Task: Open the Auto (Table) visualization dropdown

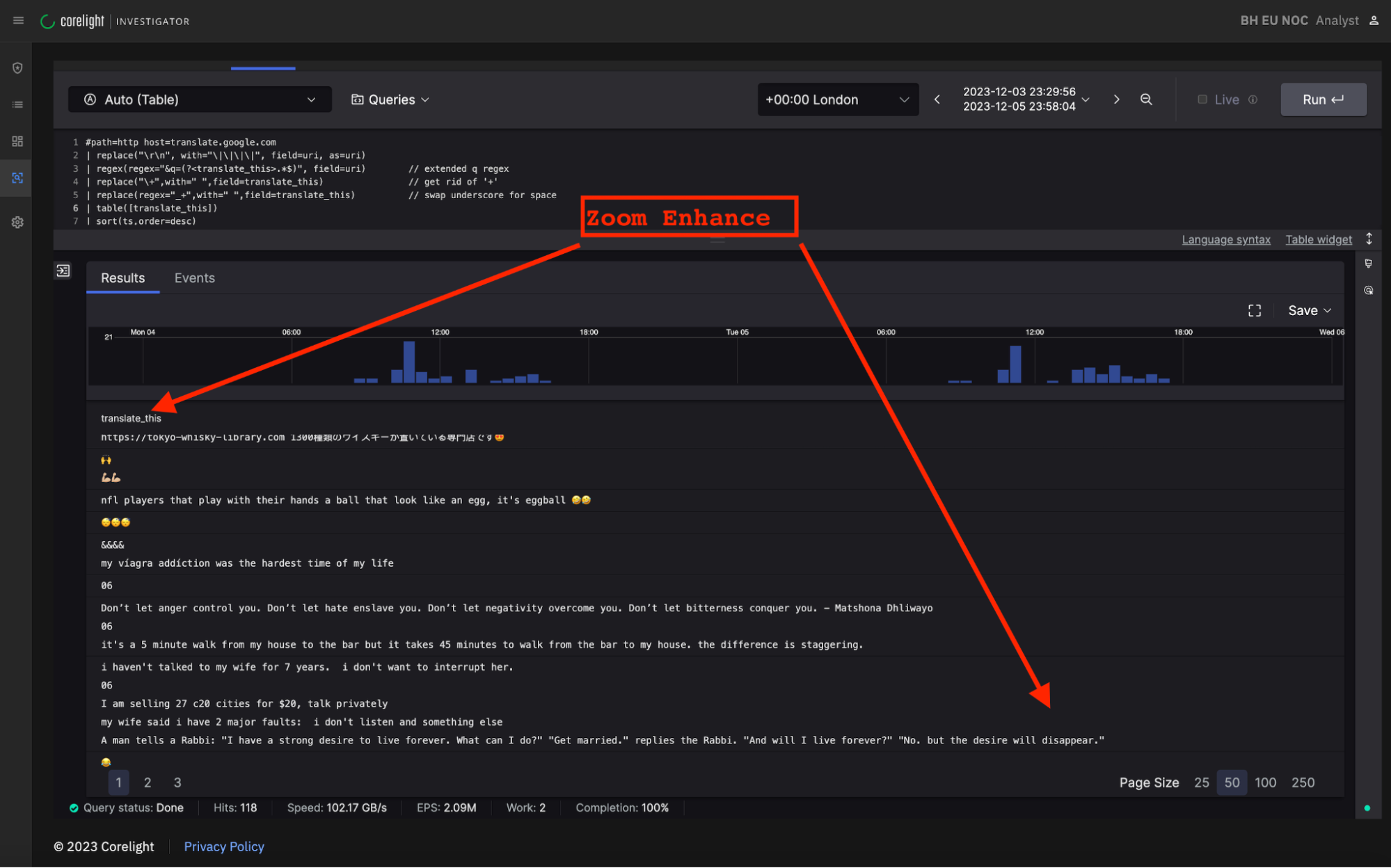Action: (200, 99)
